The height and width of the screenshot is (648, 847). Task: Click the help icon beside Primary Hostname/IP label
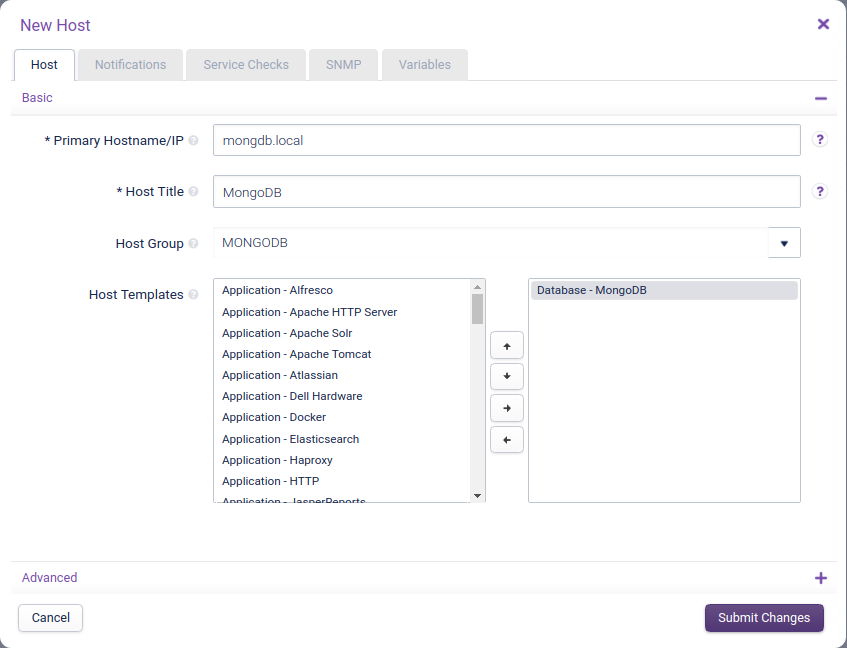point(193,140)
